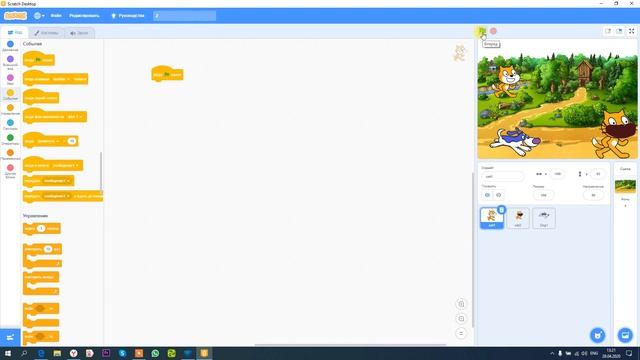Click the 'if then else' block at the palette bottom
This screenshot has width=640, height=360.
coord(41,337)
